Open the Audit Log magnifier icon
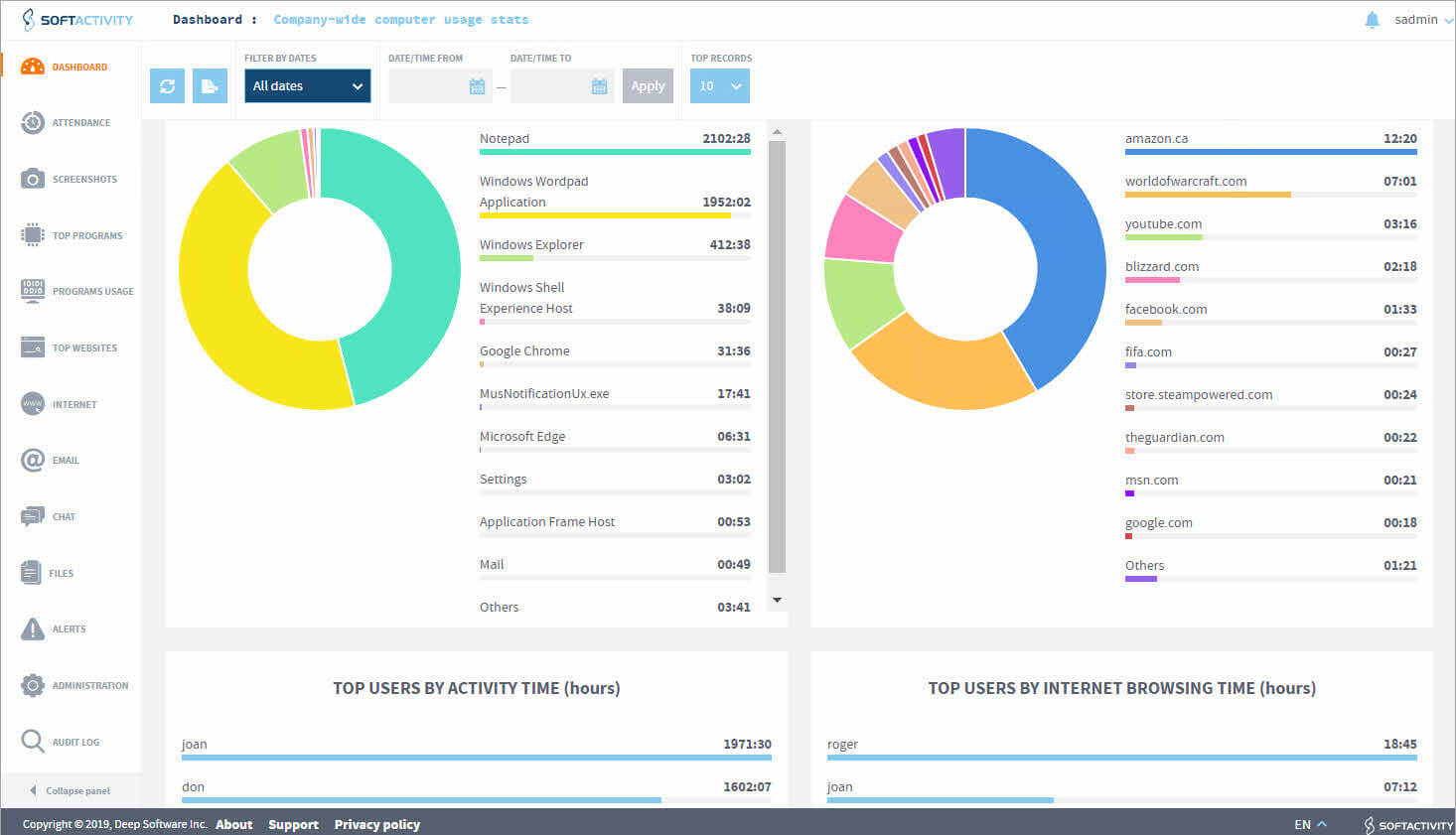The width and height of the screenshot is (1456, 835). (33, 742)
